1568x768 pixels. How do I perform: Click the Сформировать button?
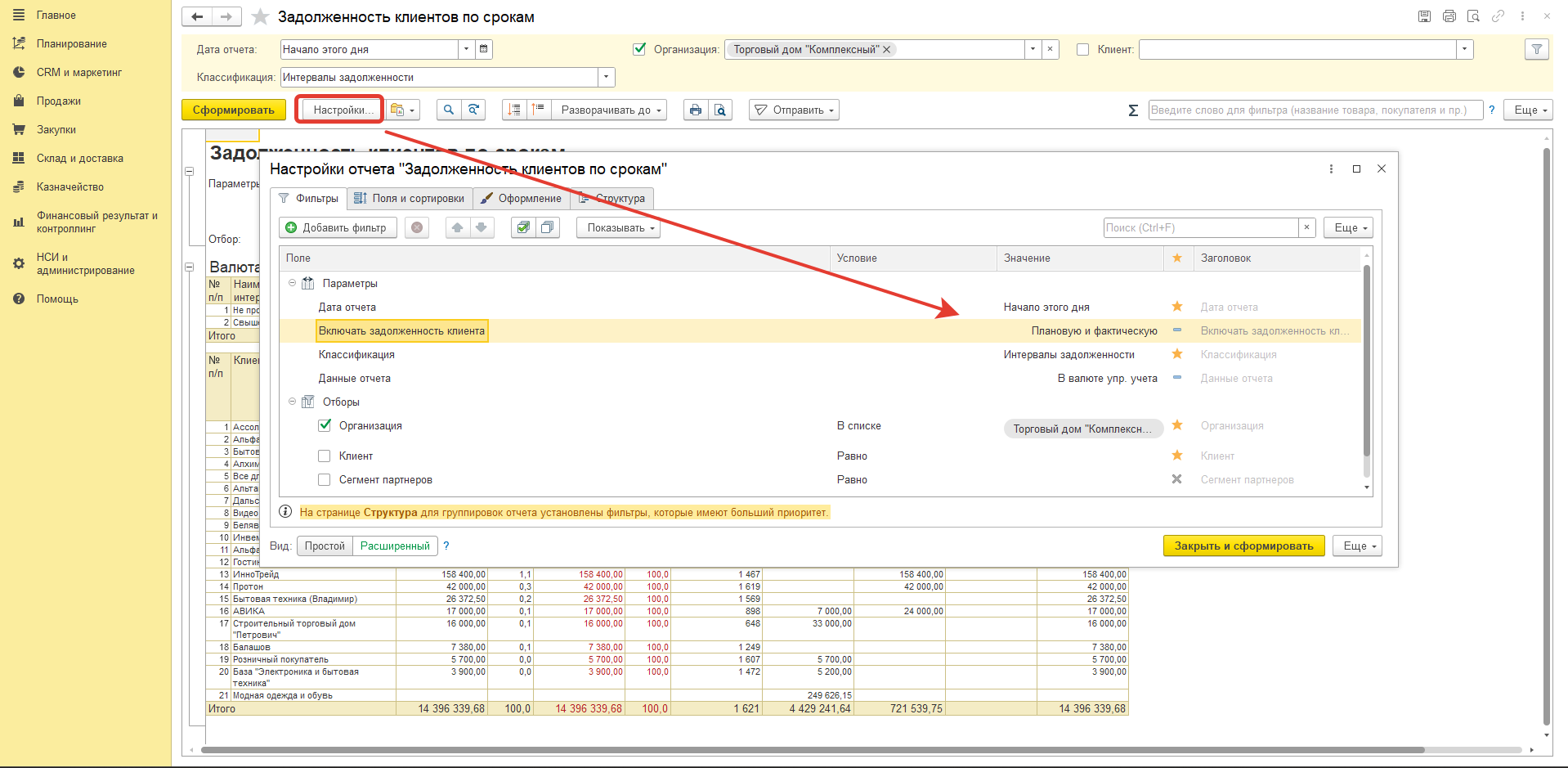click(234, 110)
